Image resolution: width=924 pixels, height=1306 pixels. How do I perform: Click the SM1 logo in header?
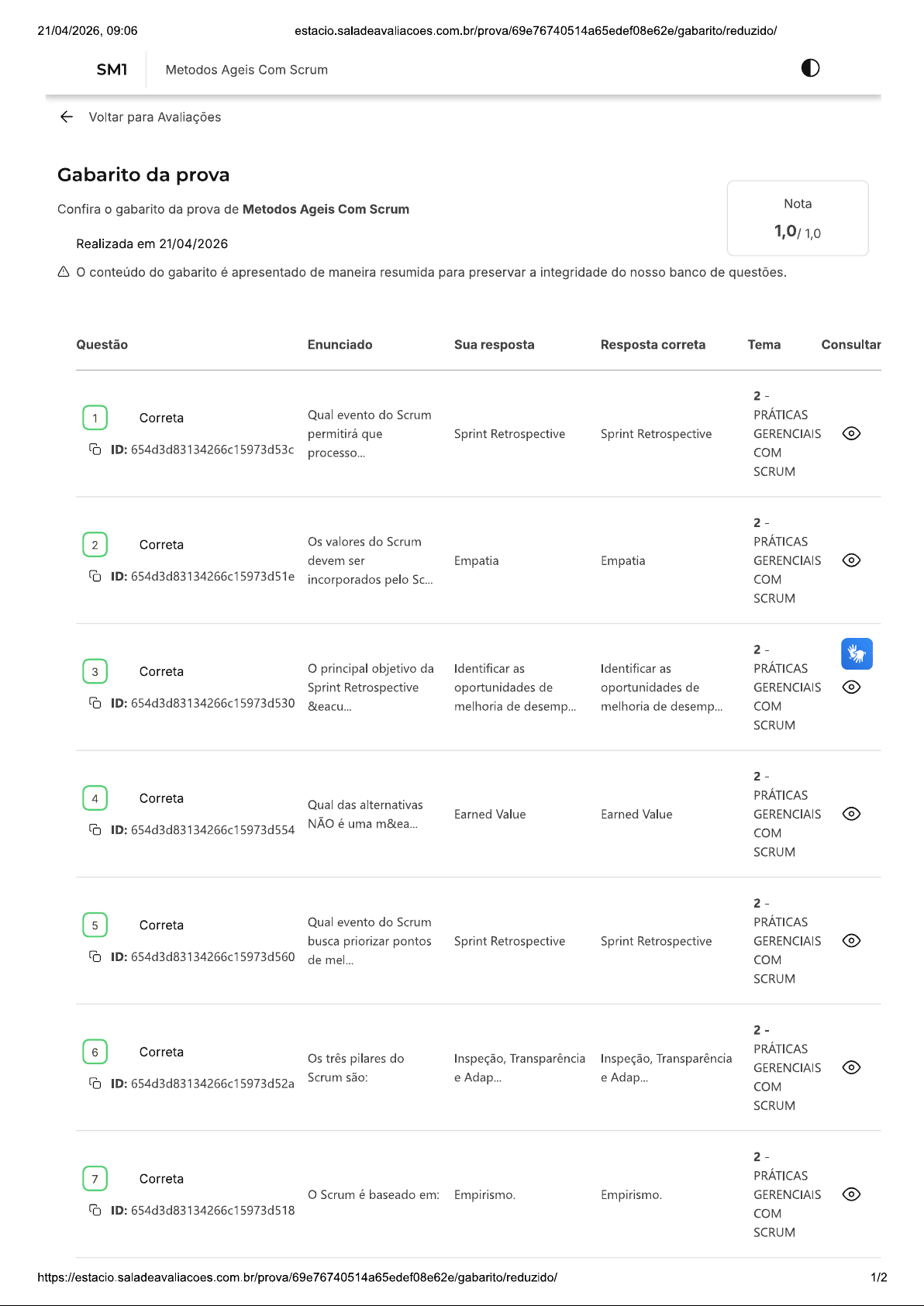[x=112, y=70]
